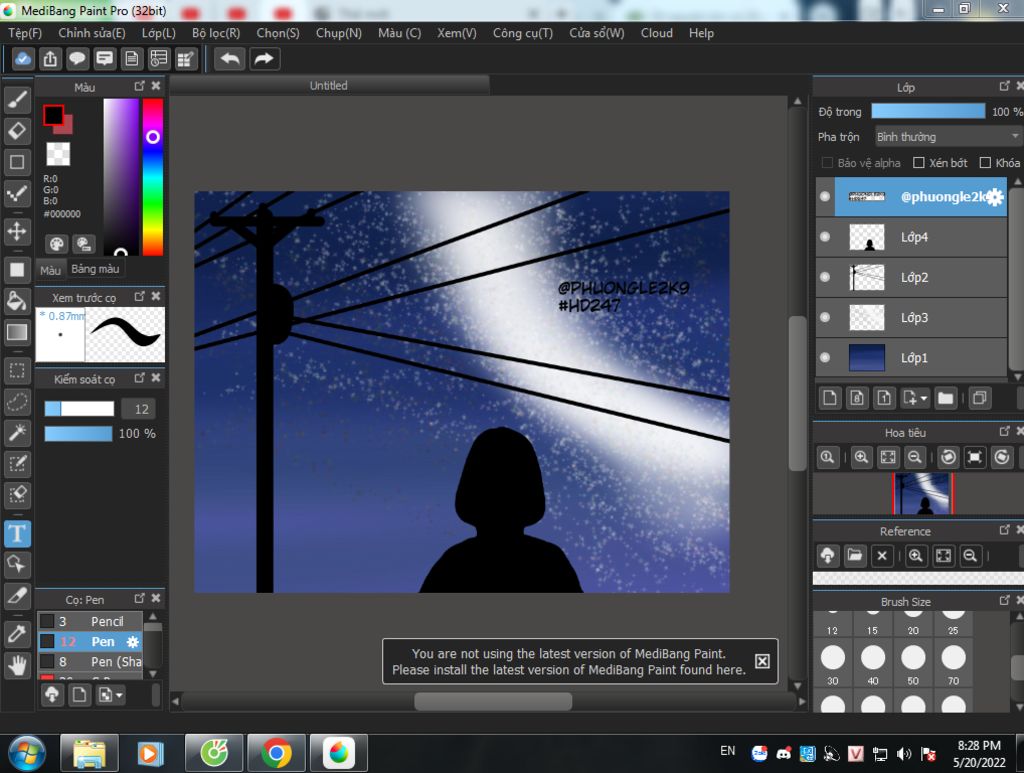Hide the Lớp2 layer
The width and height of the screenshot is (1024, 773).
pyautogui.click(x=825, y=277)
